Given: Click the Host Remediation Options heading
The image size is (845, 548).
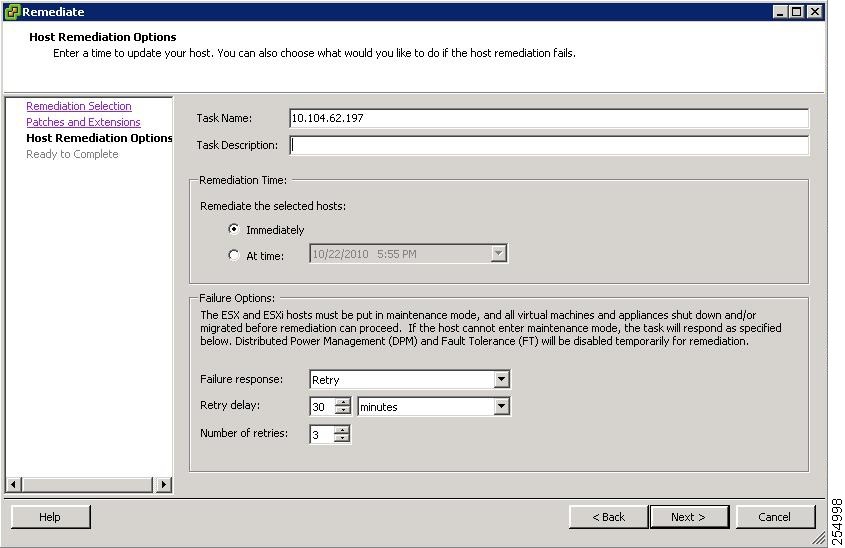Looking at the screenshot, I should coord(102,37).
